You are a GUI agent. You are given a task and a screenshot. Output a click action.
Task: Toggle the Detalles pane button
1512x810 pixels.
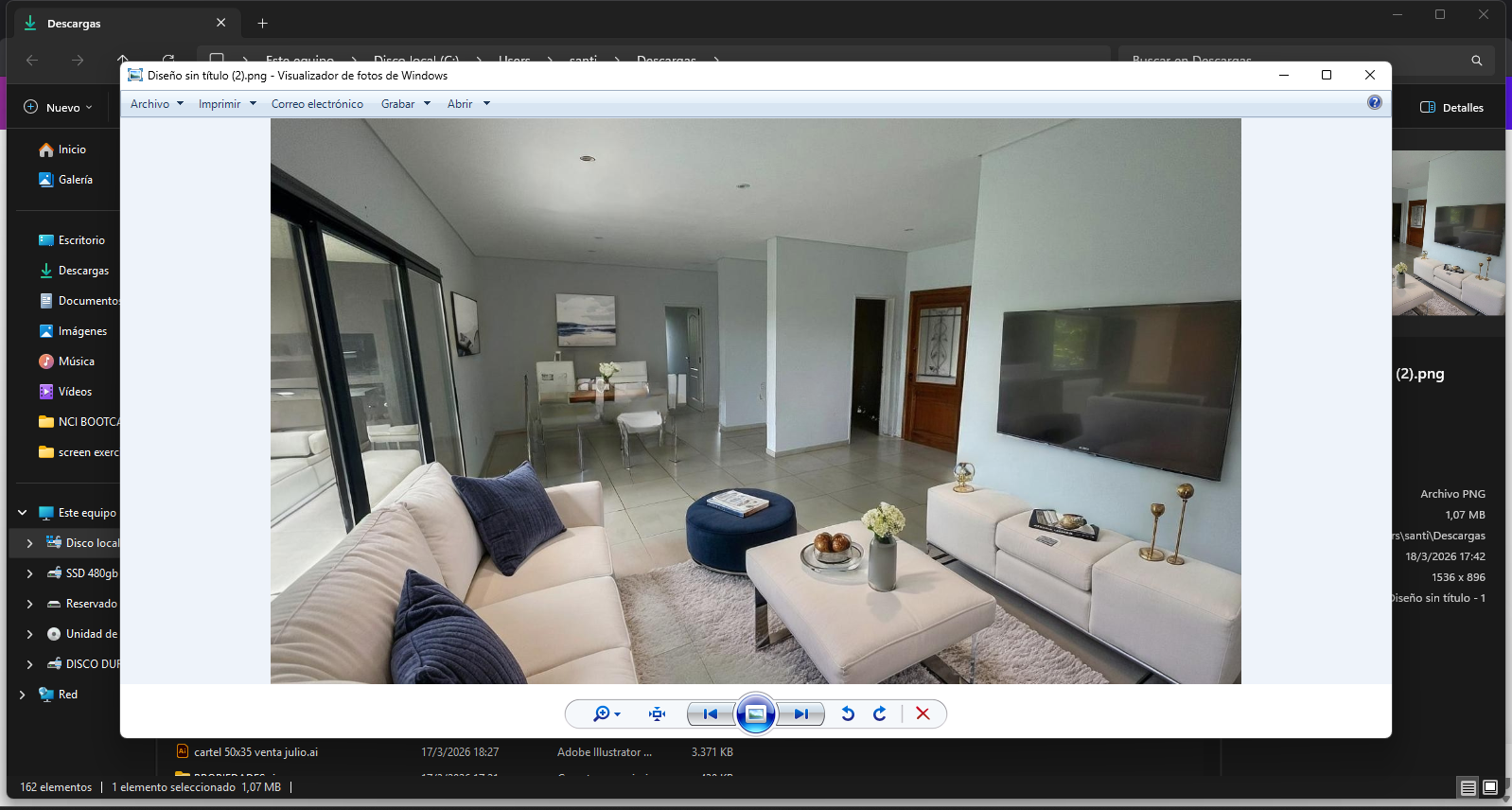pyautogui.click(x=1451, y=108)
